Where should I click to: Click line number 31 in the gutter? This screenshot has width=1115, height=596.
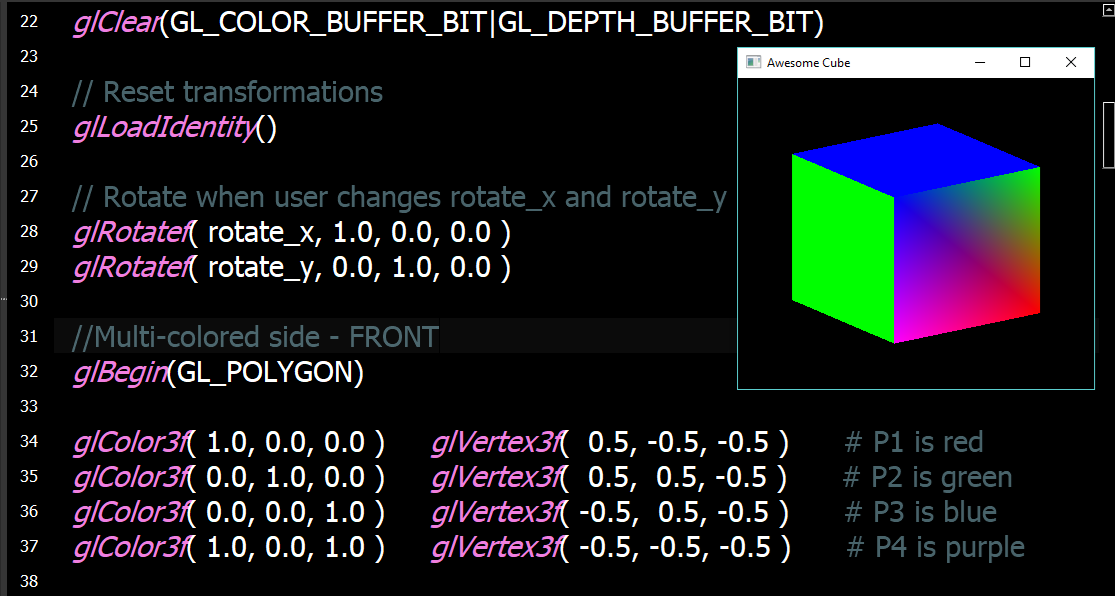point(28,337)
